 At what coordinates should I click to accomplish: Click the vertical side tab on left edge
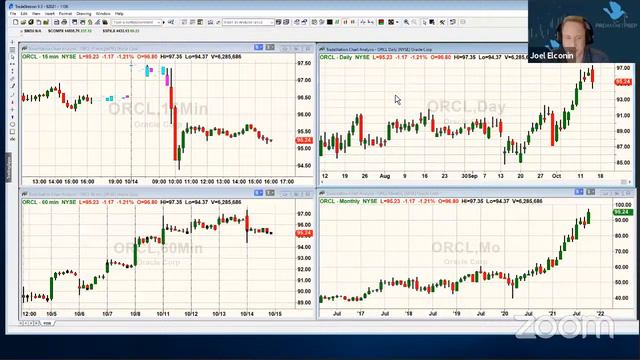[8, 167]
